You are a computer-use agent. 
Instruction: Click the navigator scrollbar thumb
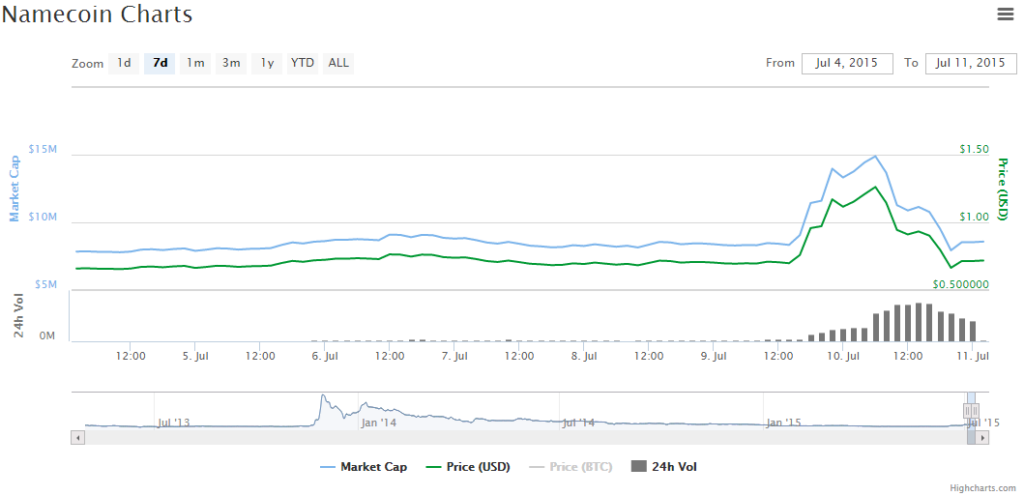(x=971, y=437)
